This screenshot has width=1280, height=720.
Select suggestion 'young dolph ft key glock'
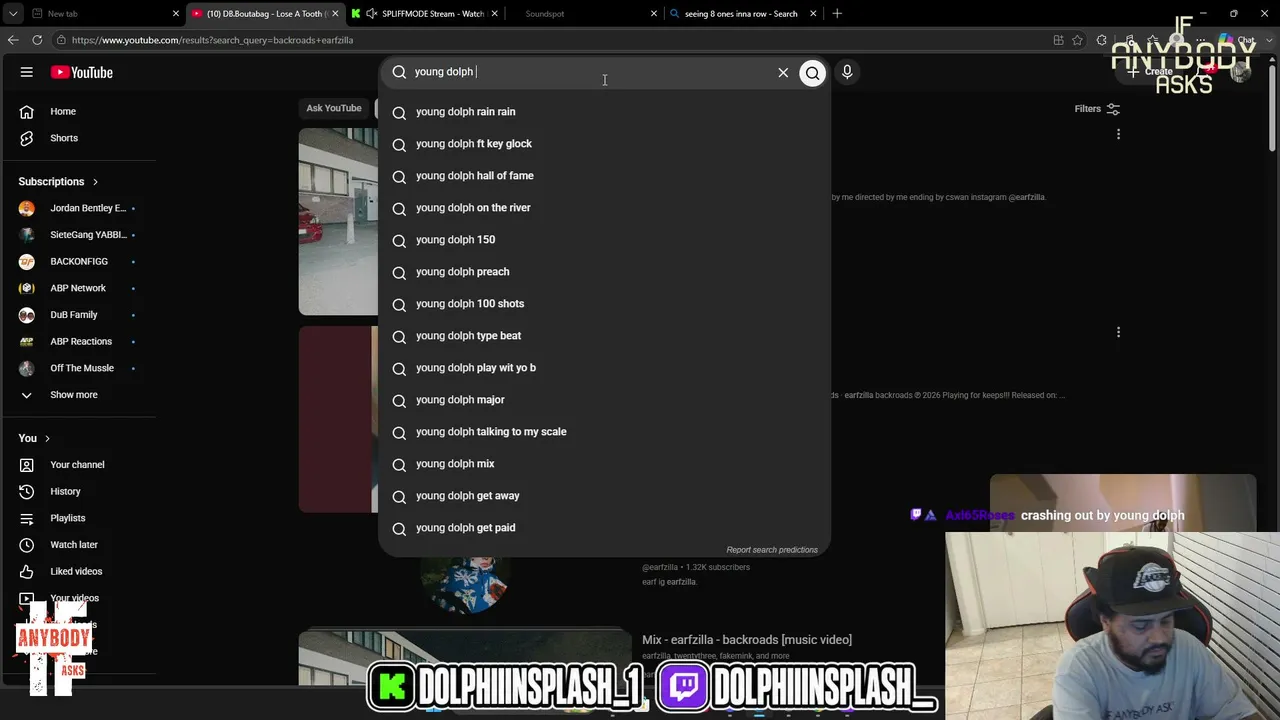pyautogui.click(x=604, y=144)
